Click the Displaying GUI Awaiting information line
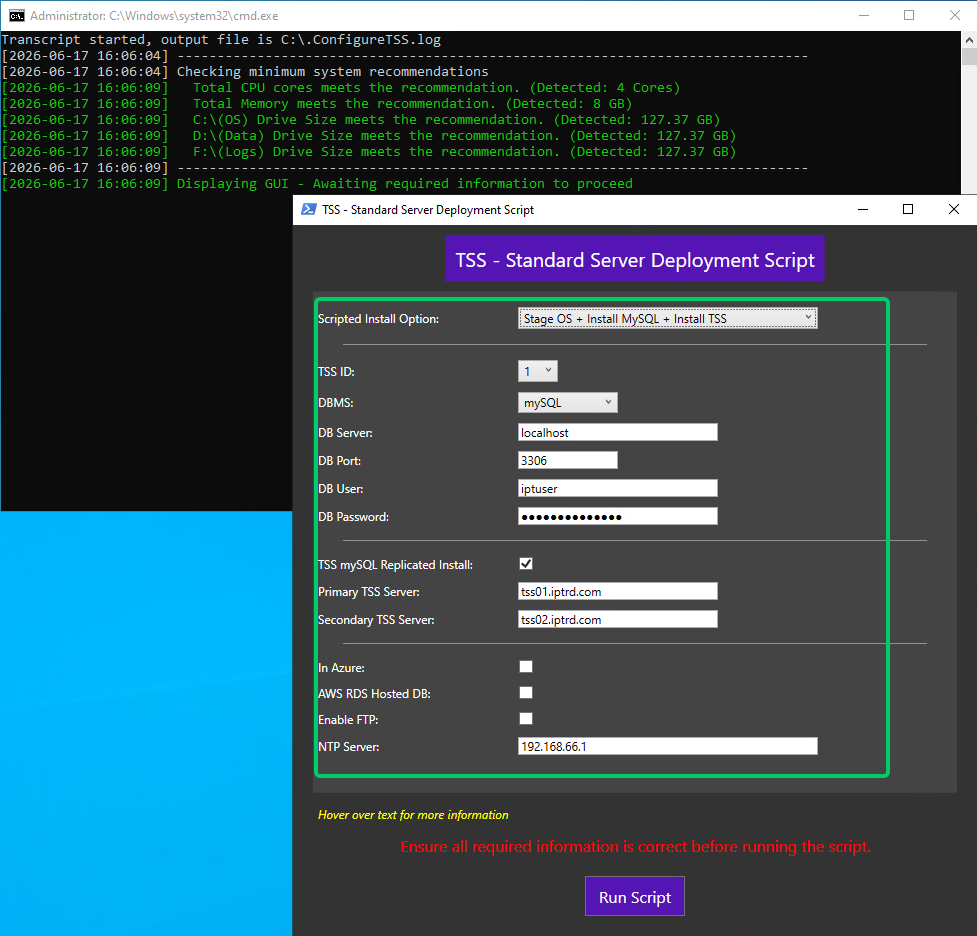Image resolution: width=977 pixels, height=936 pixels. pos(317,183)
